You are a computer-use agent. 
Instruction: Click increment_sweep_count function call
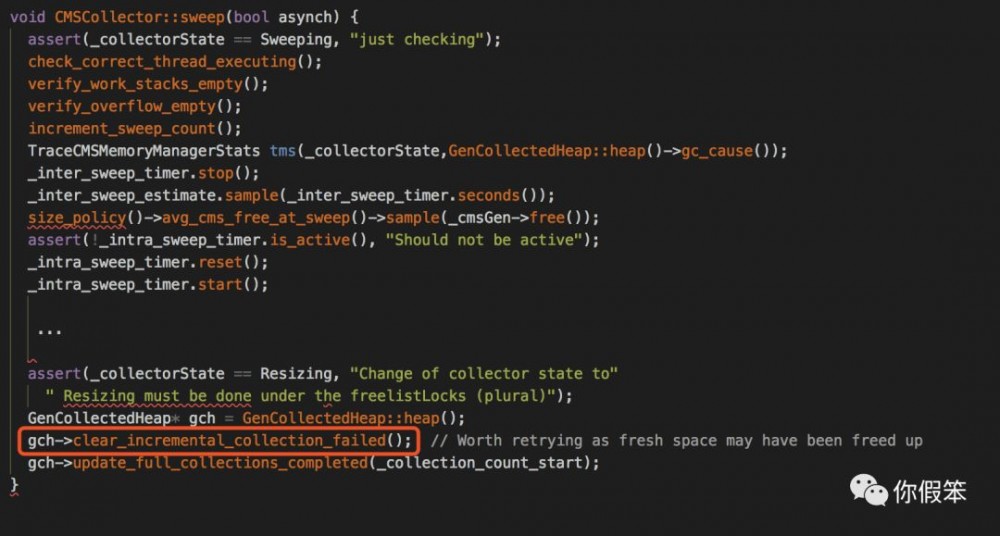[121, 129]
